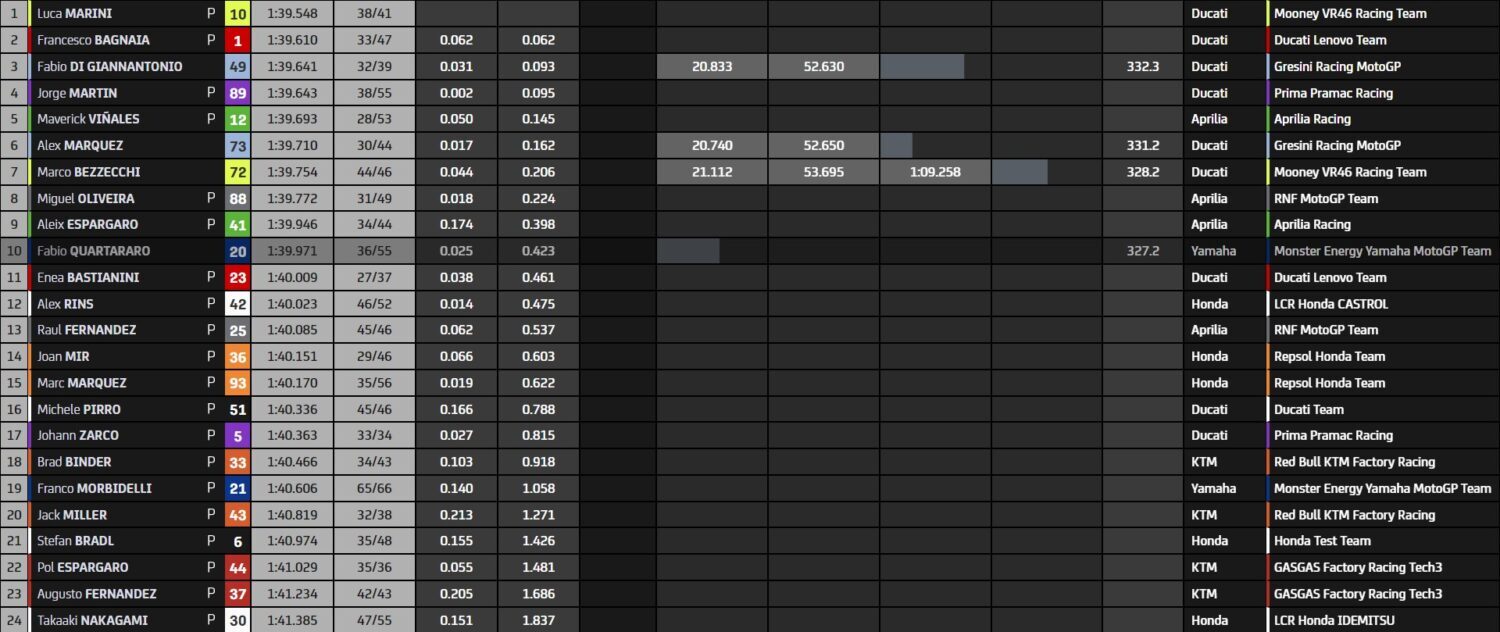Click Takaaki Nakagami's number 30 badge
The image size is (1500, 632).
pyautogui.click(x=238, y=620)
